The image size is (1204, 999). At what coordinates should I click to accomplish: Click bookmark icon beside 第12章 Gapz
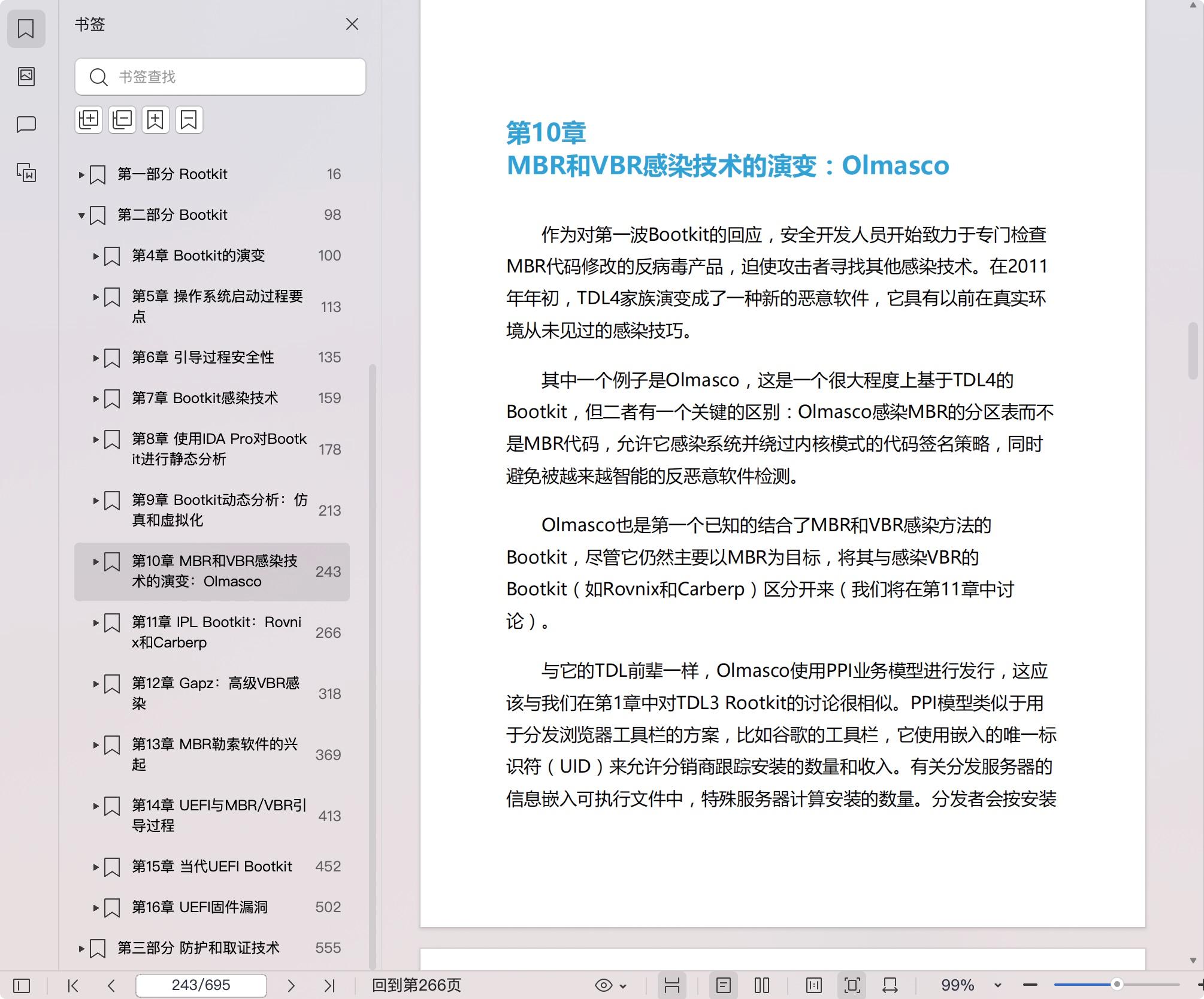click(x=112, y=684)
